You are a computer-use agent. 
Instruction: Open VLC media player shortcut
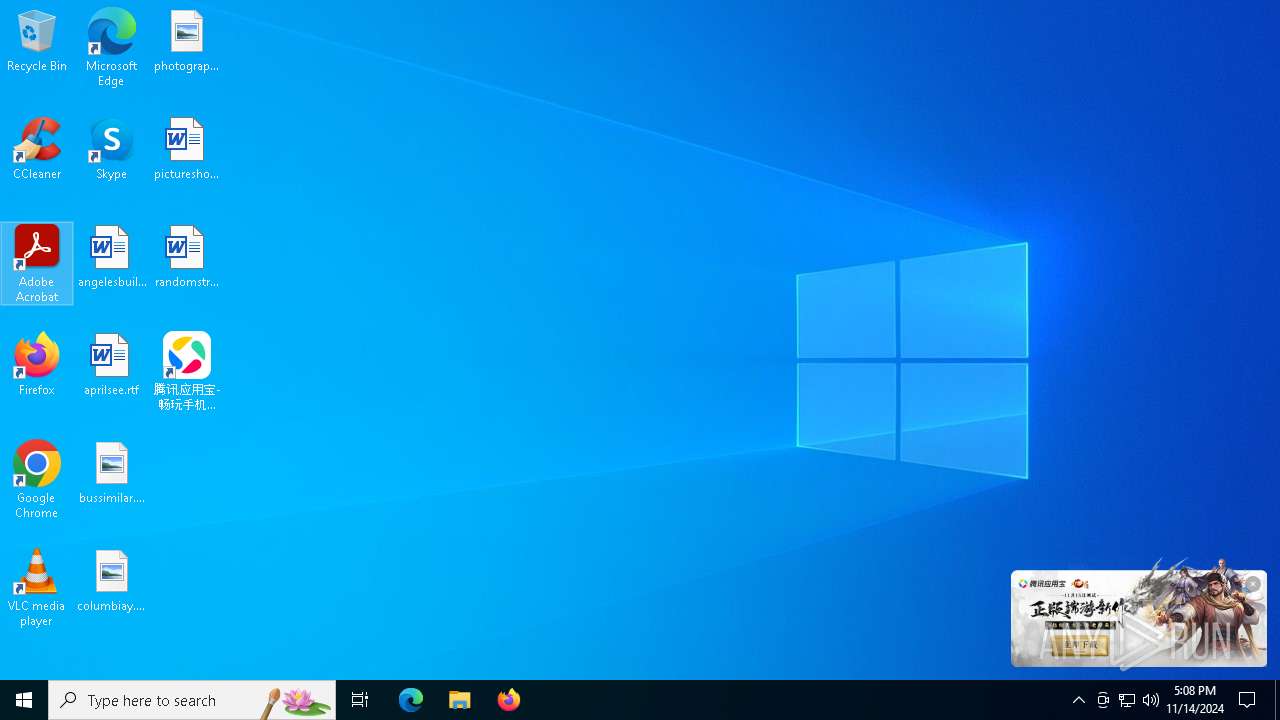pyautogui.click(x=37, y=588)
